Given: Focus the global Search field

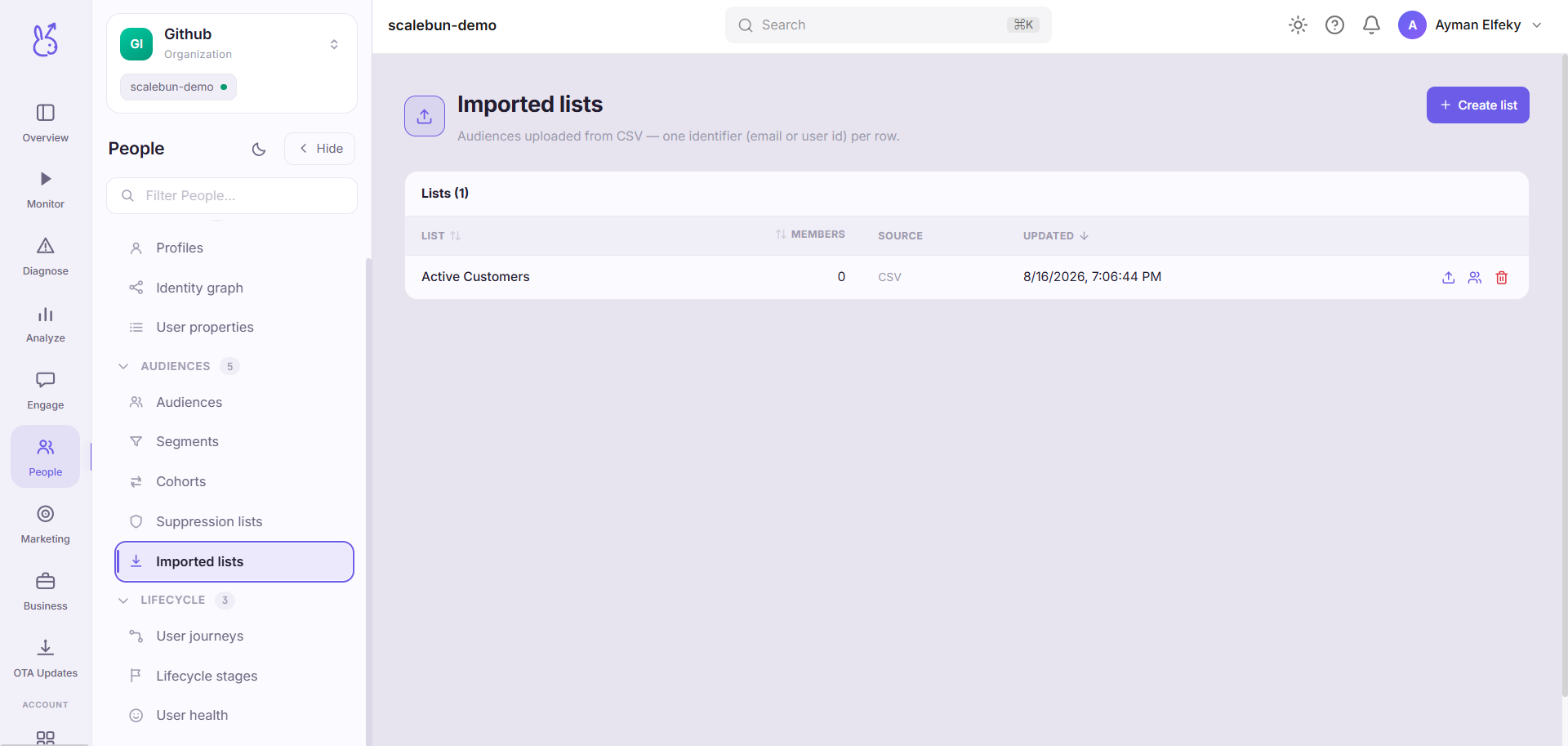Looking at the screenshot, I should [x=888, y=25].
